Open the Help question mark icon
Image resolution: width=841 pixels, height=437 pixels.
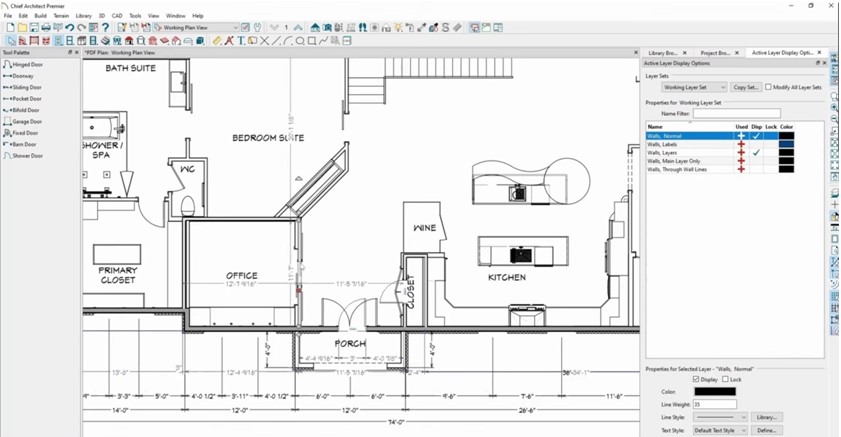tap(106, 27)
